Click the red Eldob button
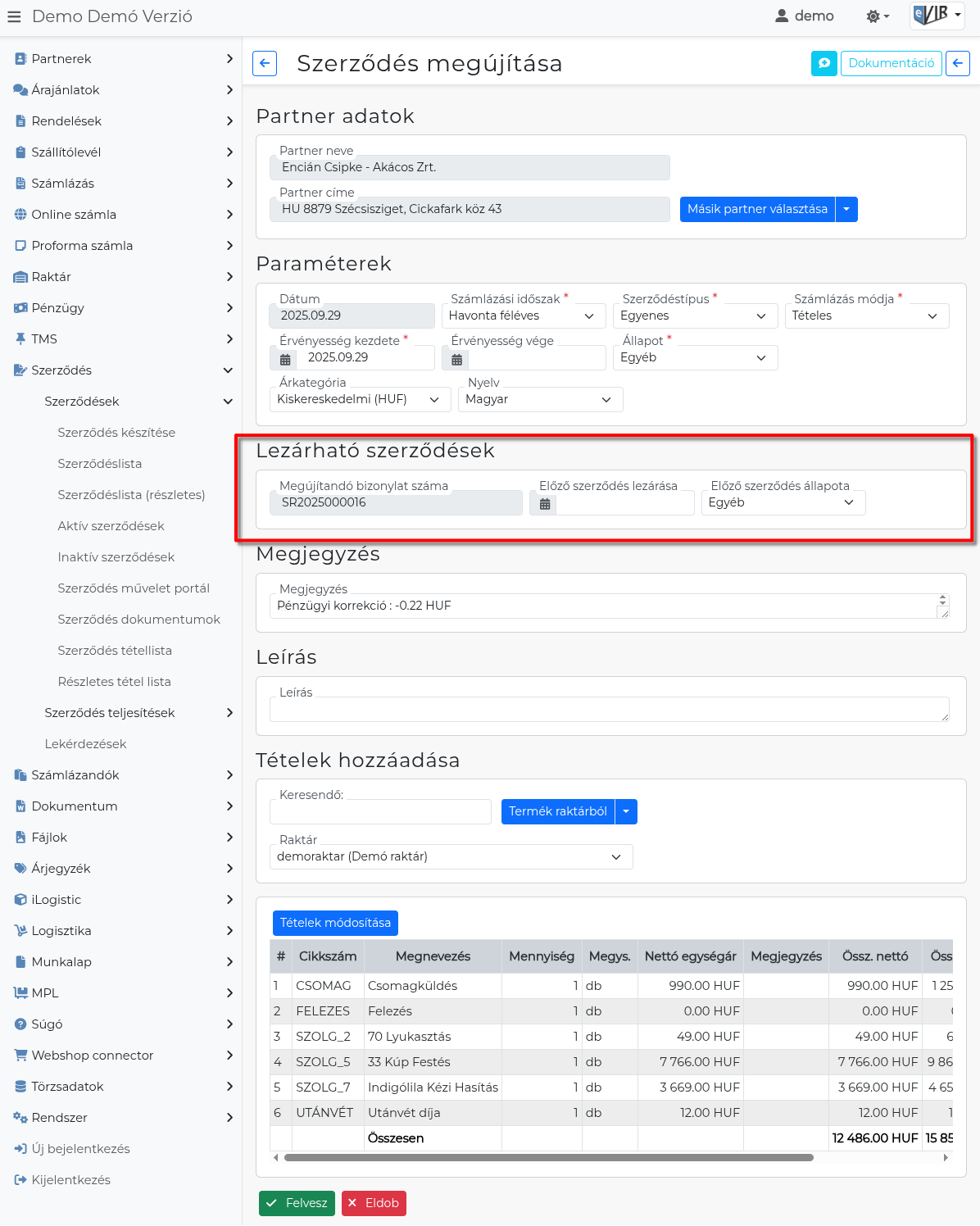Viewport: 980px width, 1226px height. (374, 1203)
